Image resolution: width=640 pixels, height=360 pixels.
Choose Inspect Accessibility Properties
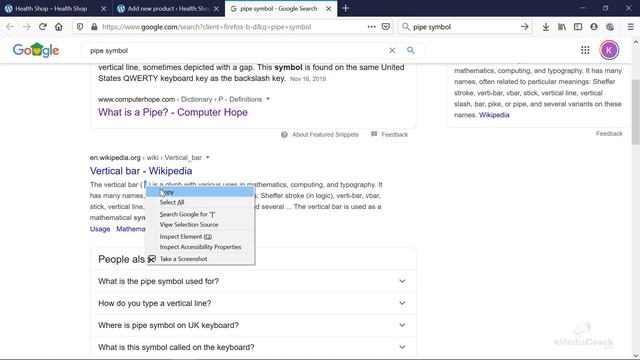(x=200, y=247)
